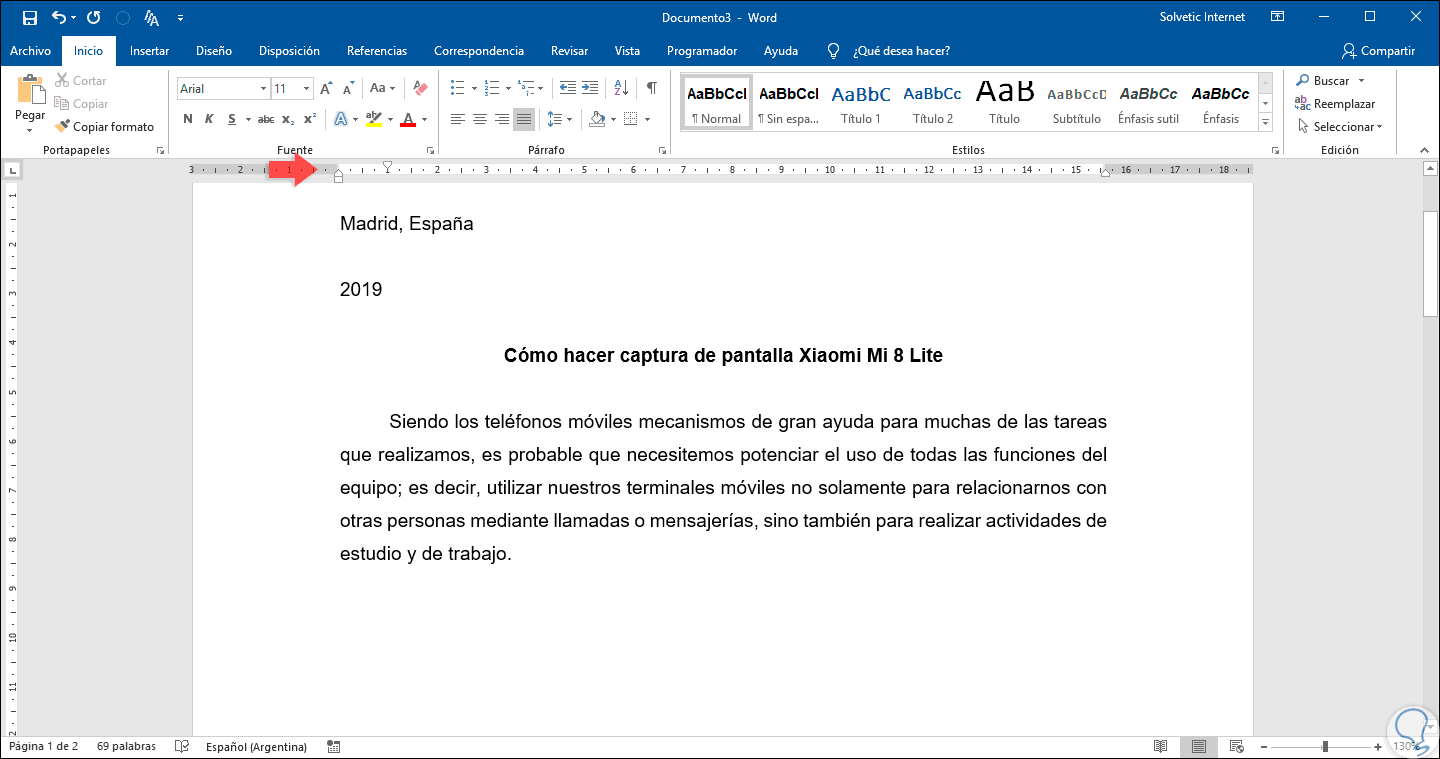Sort the selection alphabetically
1440x759 pixels.
click(620, 88)
